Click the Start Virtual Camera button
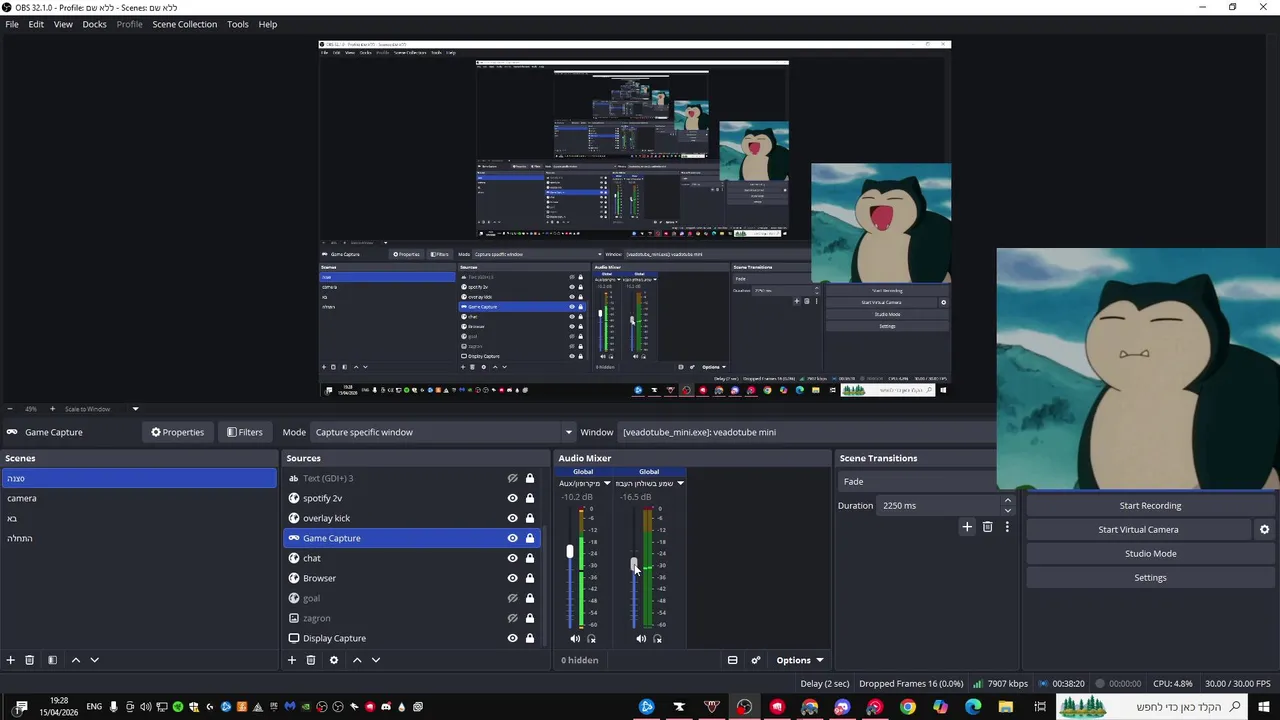The width and height of the screenshot is (1280, 720). coord(1138,530)
